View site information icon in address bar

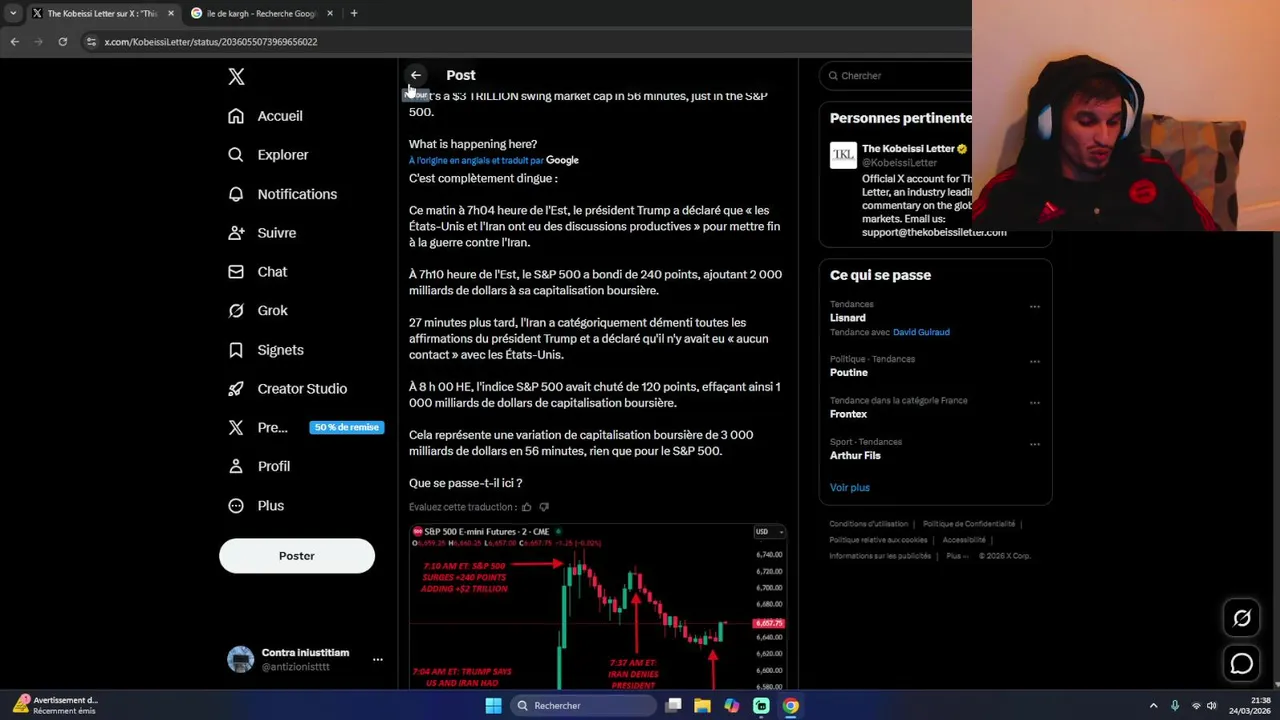[91, 42]
